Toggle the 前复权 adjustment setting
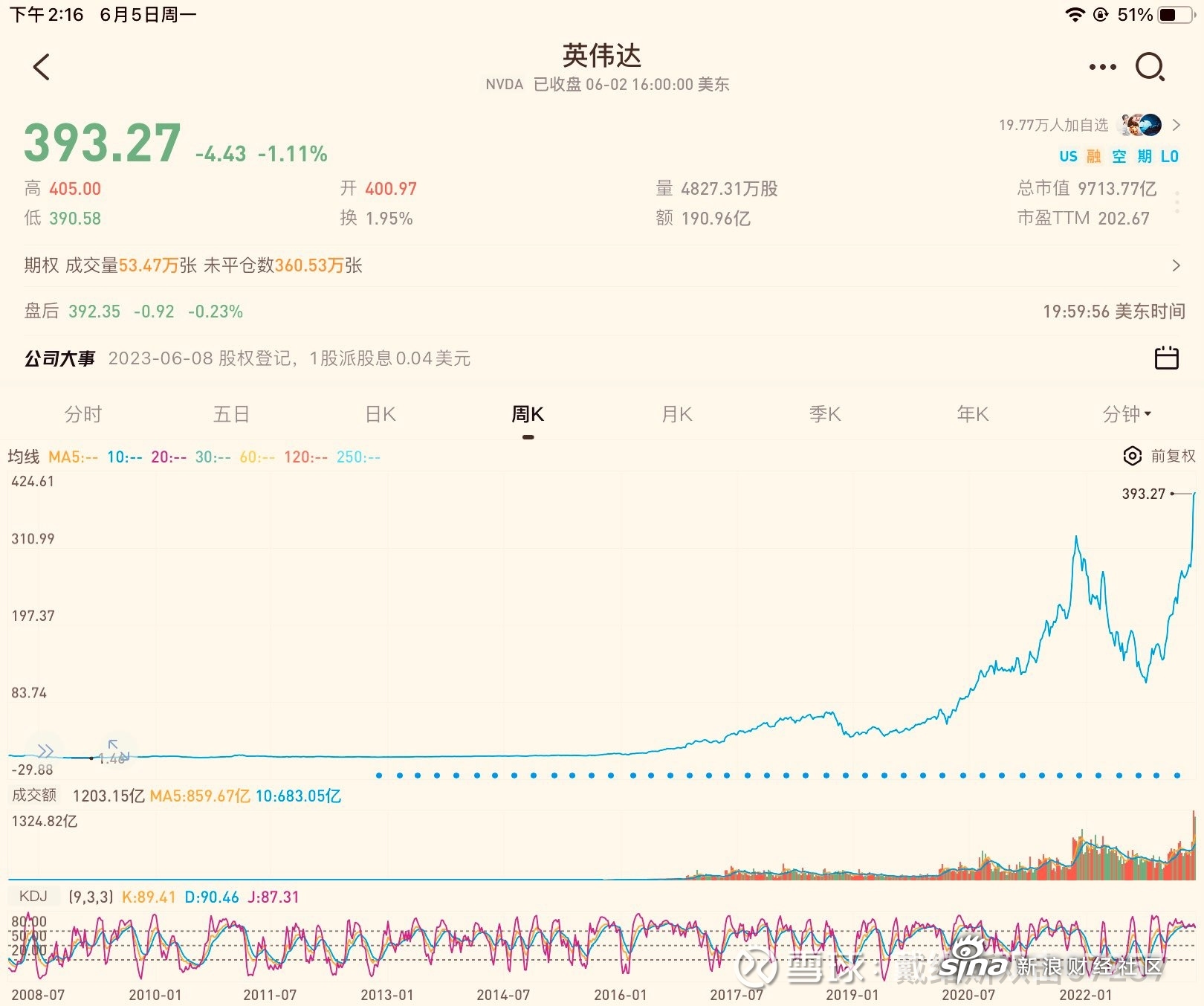The width and height of the screenshot is (1204, 1006). coord(1173,456)
